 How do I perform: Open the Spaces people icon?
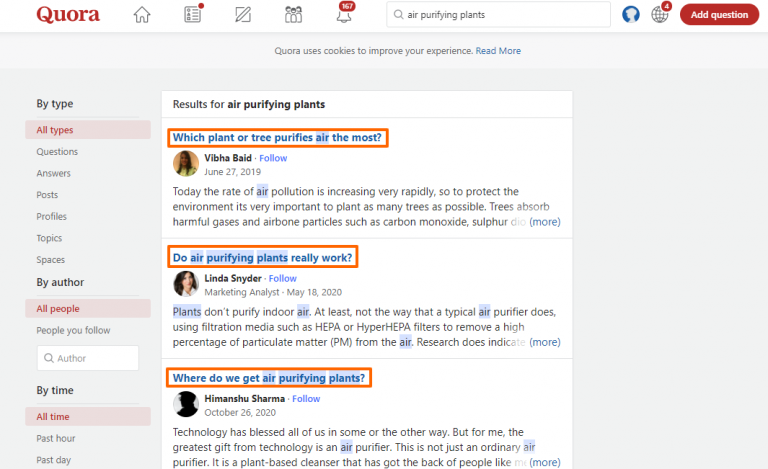tap(293, 15)
